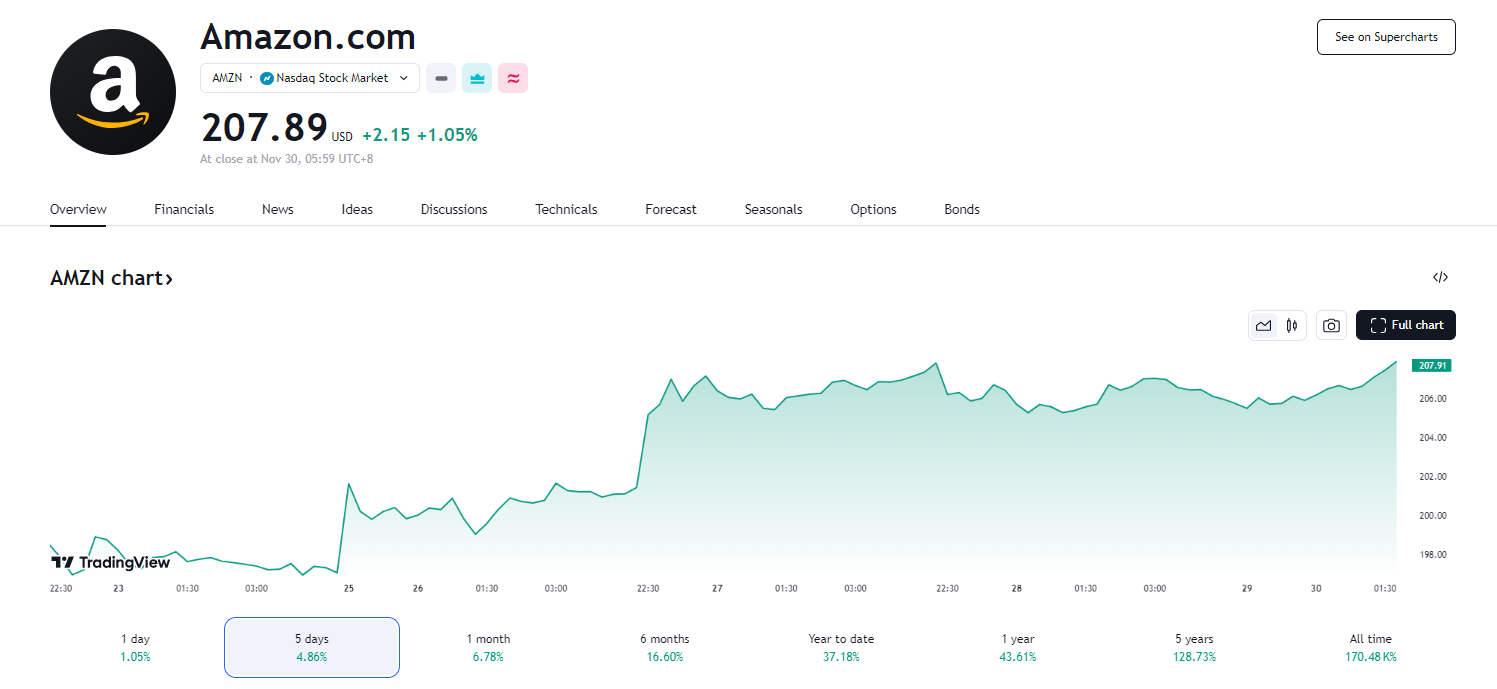The width and height of the screenshot is (1497, 689).
Task: Select the 5 days time range
Action: [312, 647]
